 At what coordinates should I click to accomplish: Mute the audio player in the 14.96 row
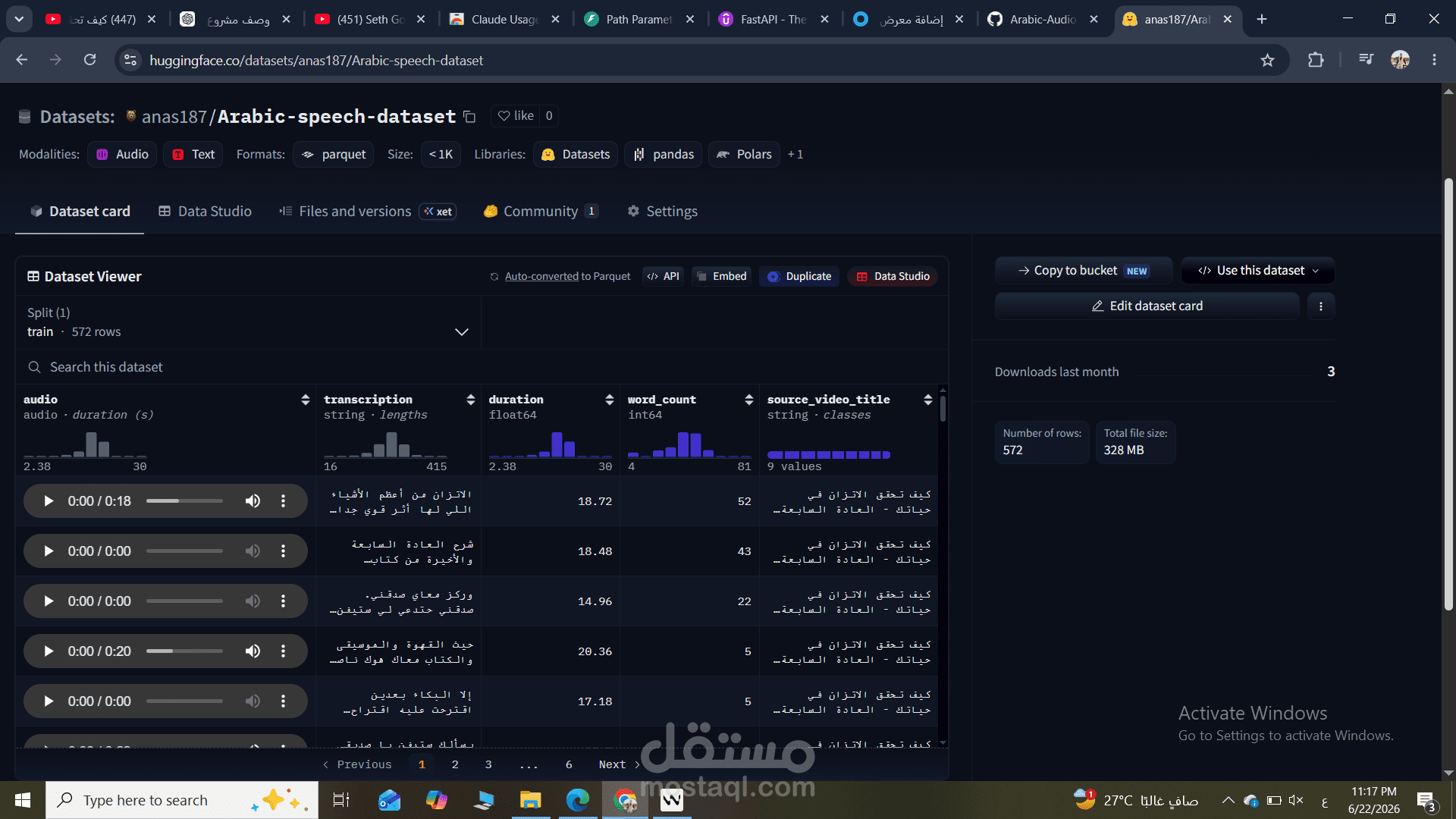[253, 601]
